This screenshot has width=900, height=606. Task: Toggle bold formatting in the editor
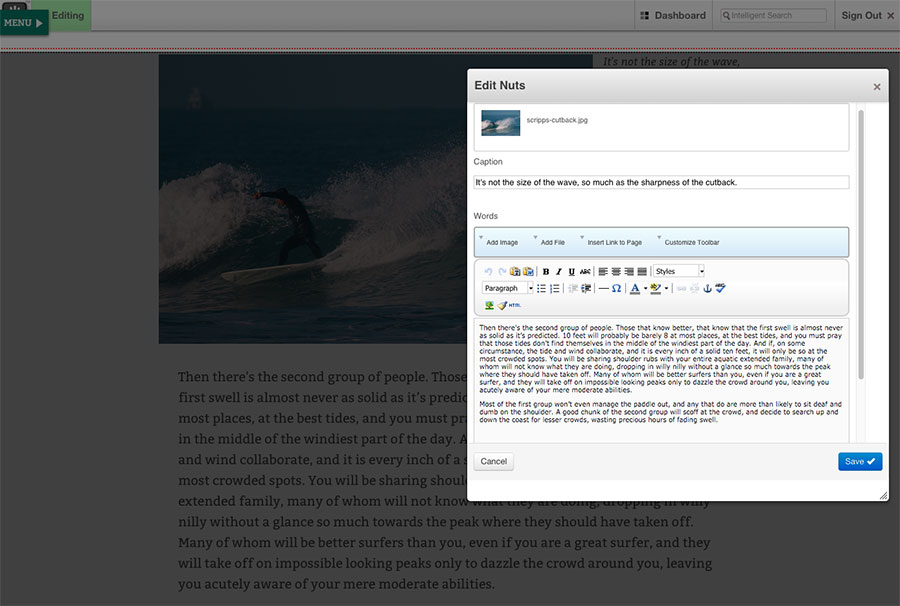click(x=546, y=272)
